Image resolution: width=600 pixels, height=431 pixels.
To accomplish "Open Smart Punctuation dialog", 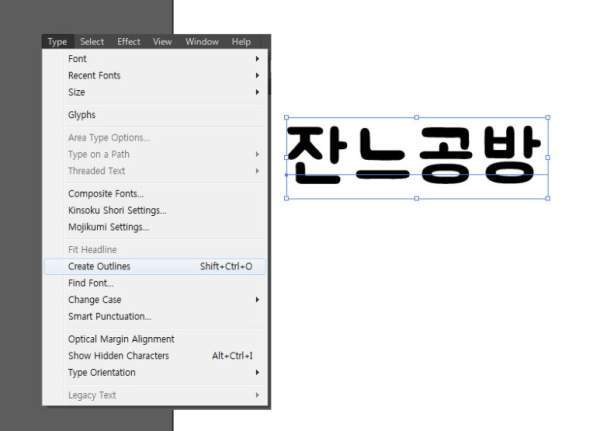I will pos(155,317).
